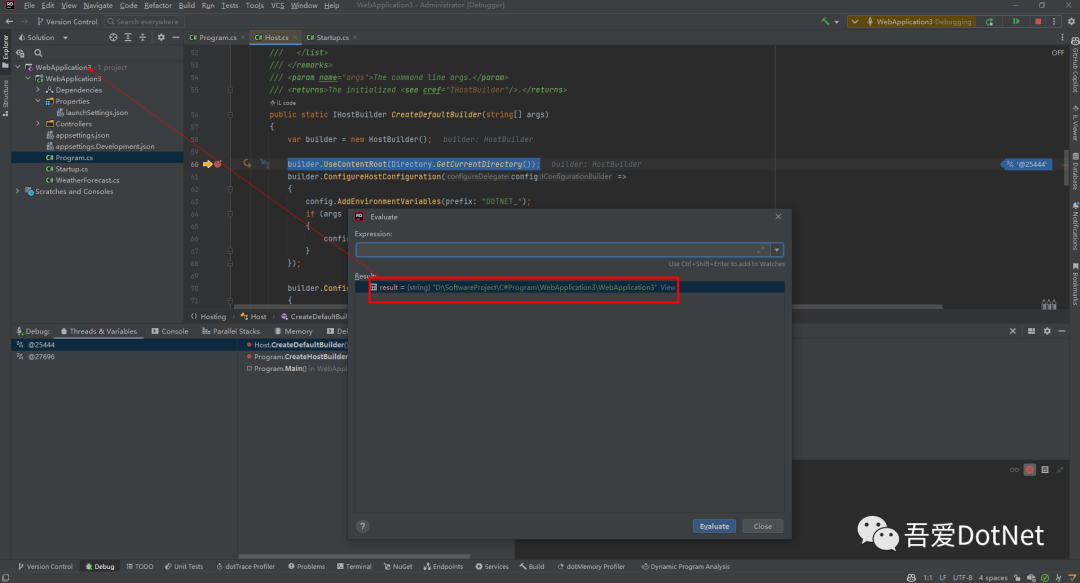Expand Scratches and Consoles
The width and height of the screenshot is (1080, 583).
click(x=18, y=192)
